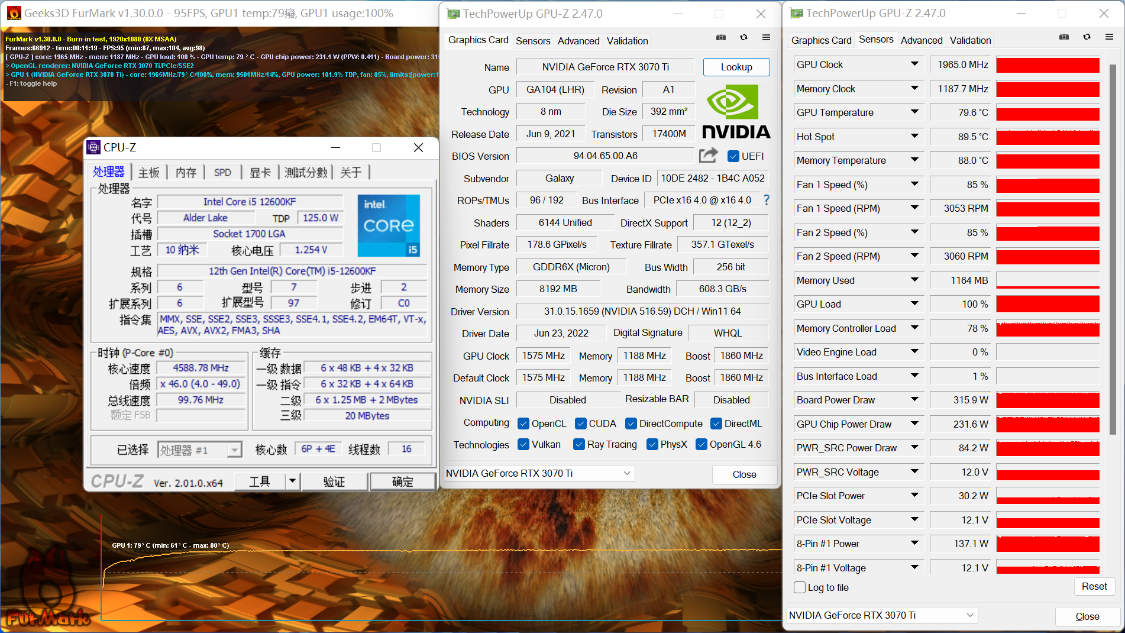The image size is (1125, 633).
Task: Open GPU selector dropdown in middle GPU-Z window
Action: tap(626, 473)
